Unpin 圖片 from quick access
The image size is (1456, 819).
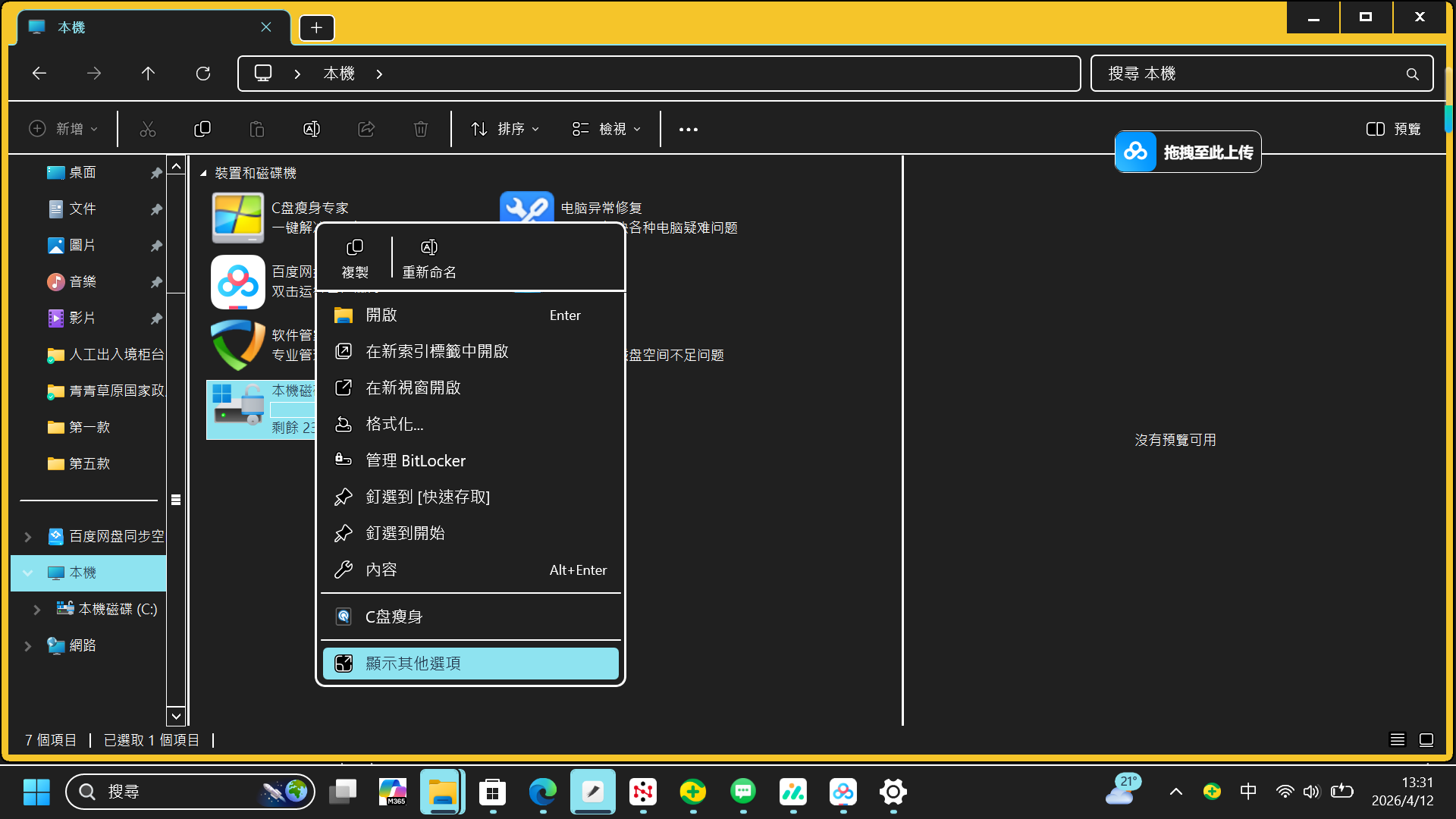[156, 246]
